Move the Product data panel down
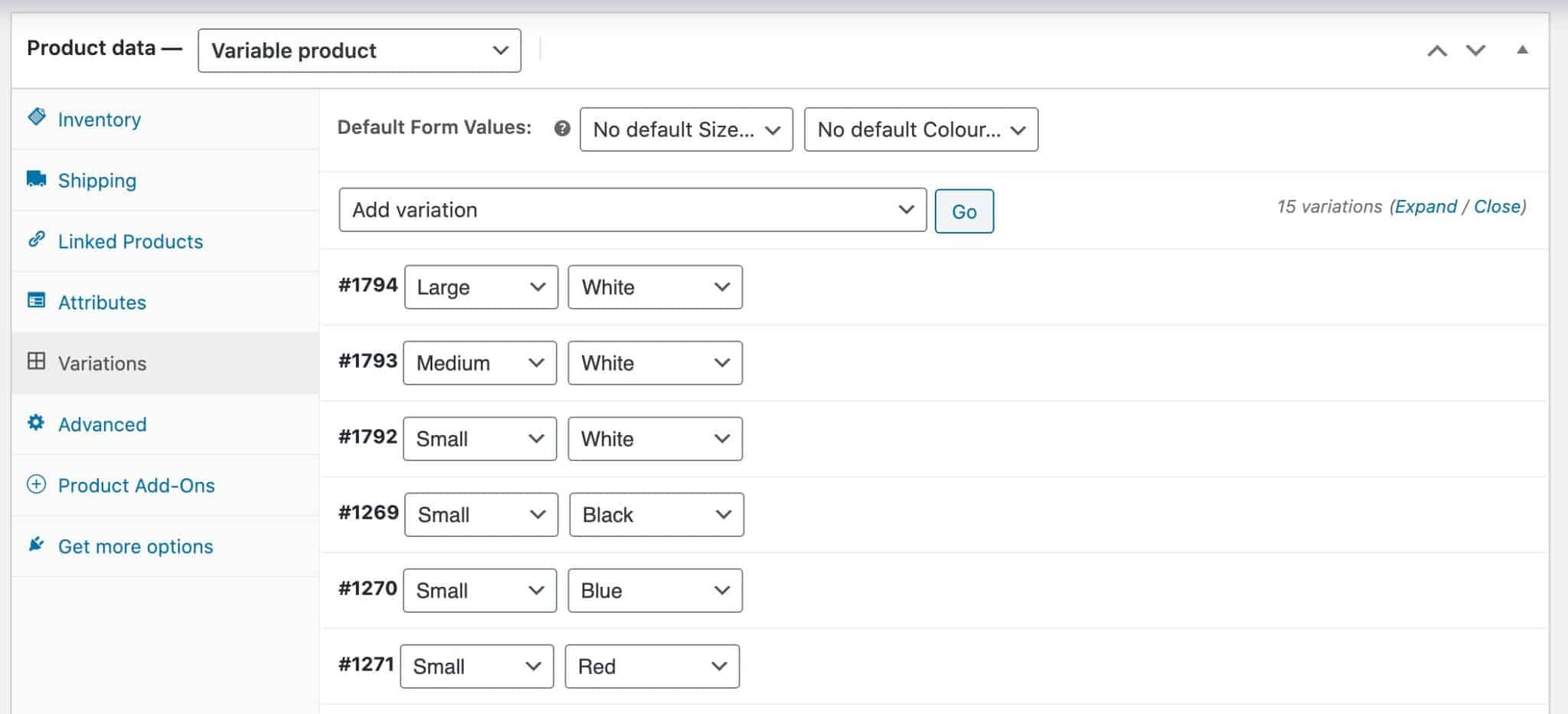 click(x=1475, y=51)
